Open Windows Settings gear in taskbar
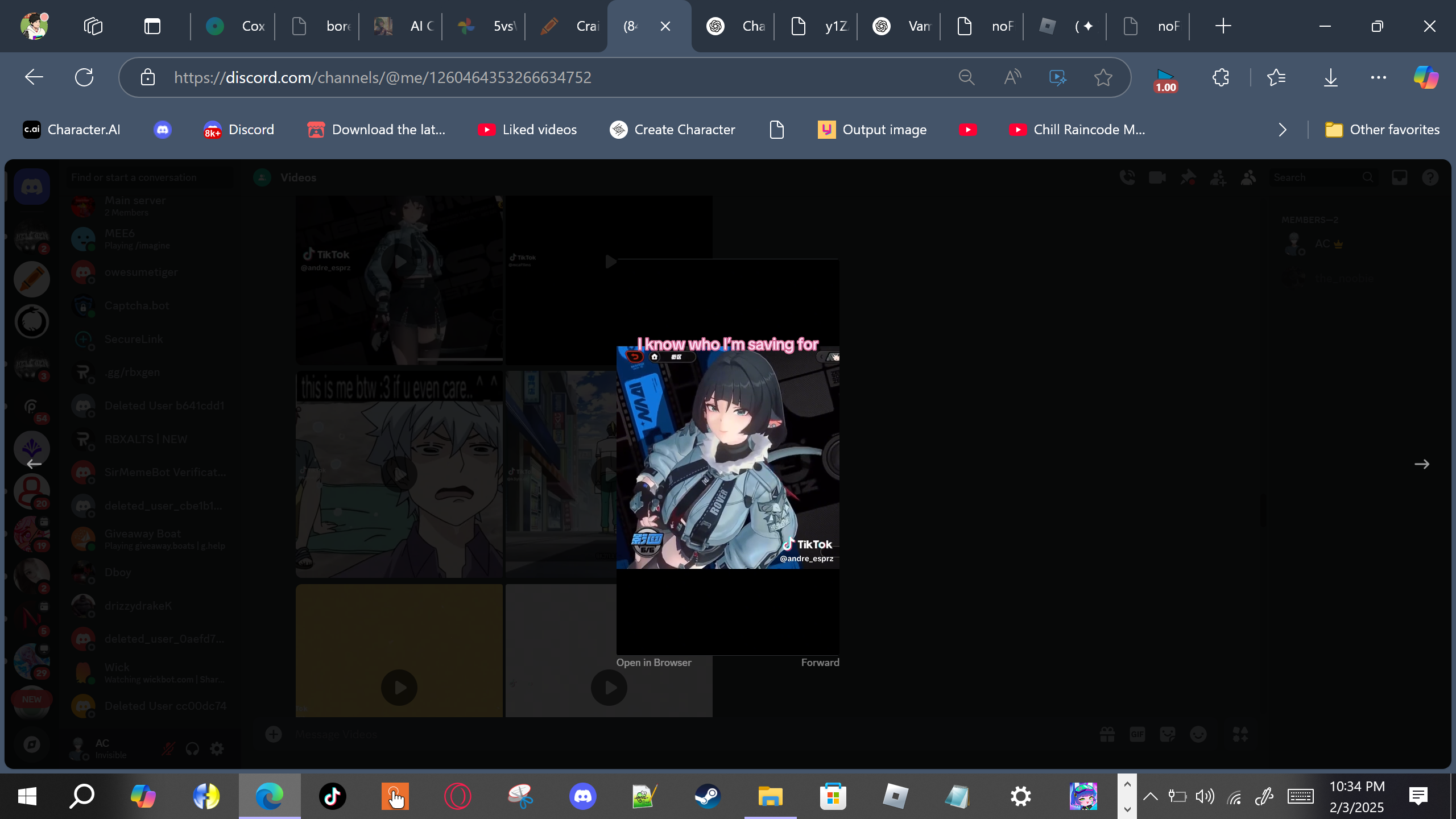This screenshot has height=819, width=1456. [1021, 796]
